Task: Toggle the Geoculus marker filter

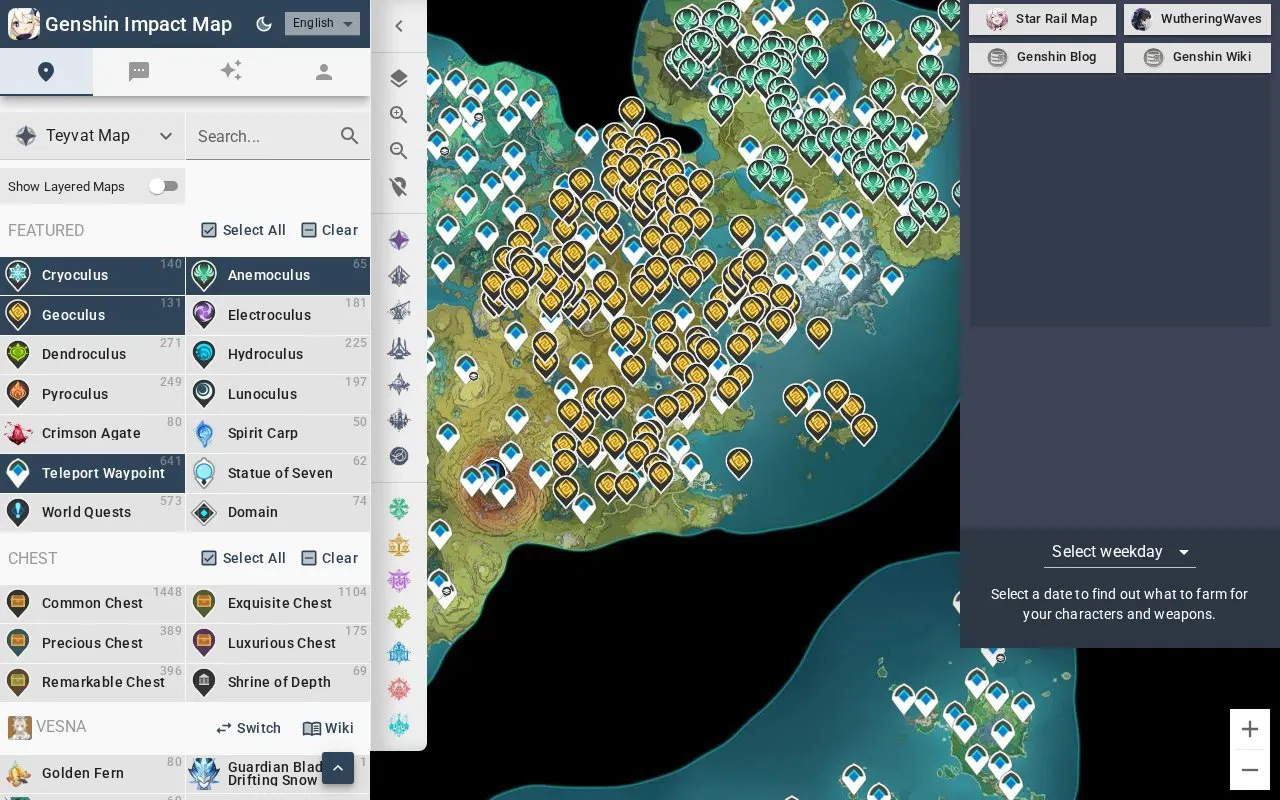Action: [92, 315]
